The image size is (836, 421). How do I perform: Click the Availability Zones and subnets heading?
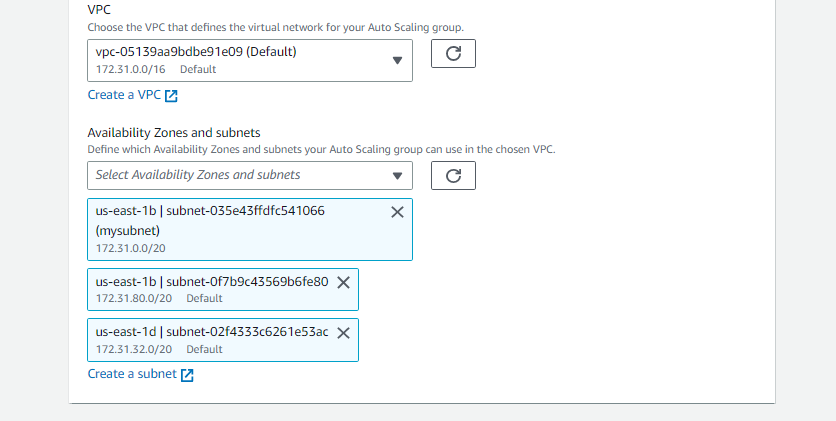pyautogui.click(x=174, y=133)
